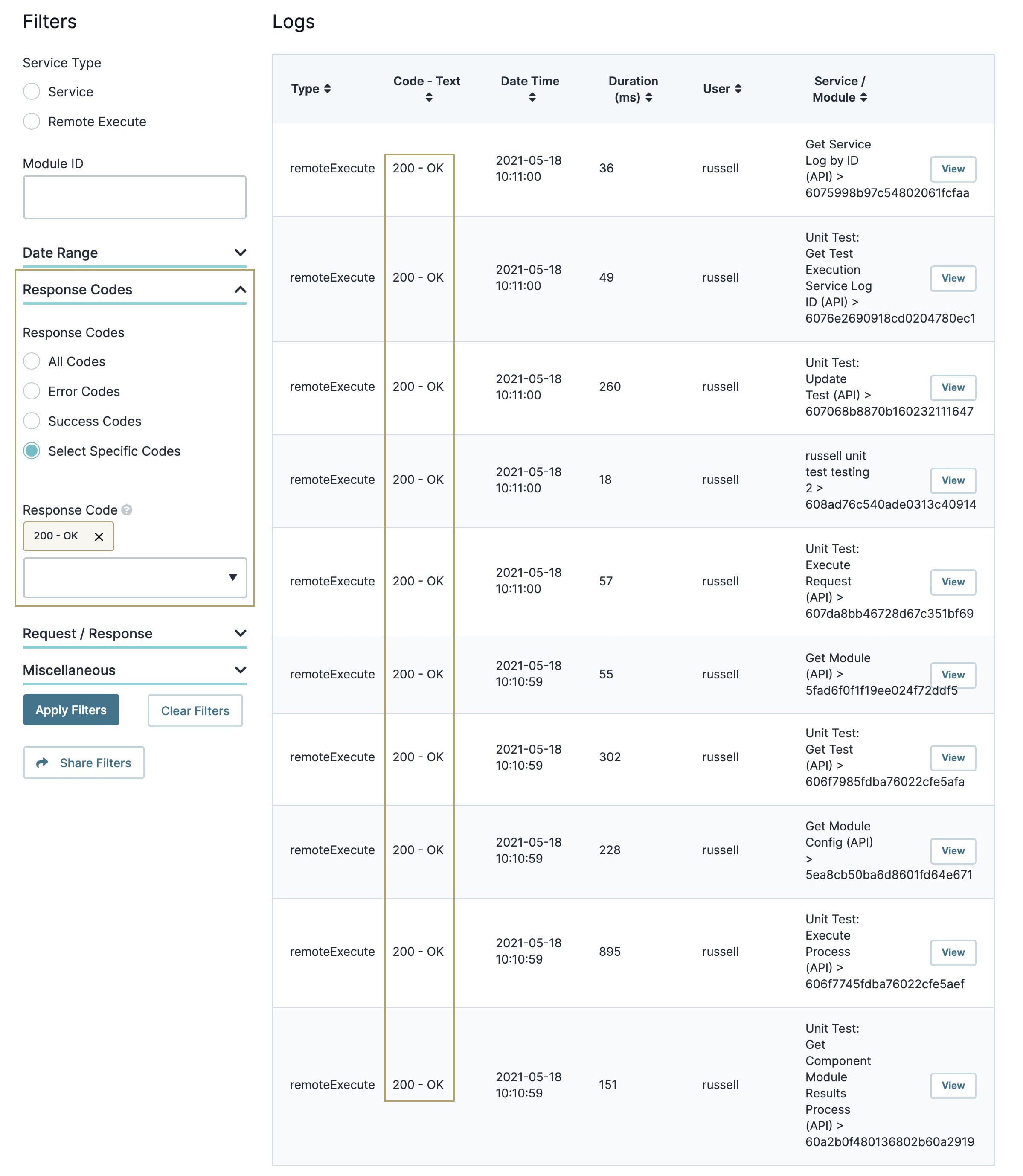1023x1176 pixels.
Task: View the Get Service Log by ID entry
Action: coord(953,169)
